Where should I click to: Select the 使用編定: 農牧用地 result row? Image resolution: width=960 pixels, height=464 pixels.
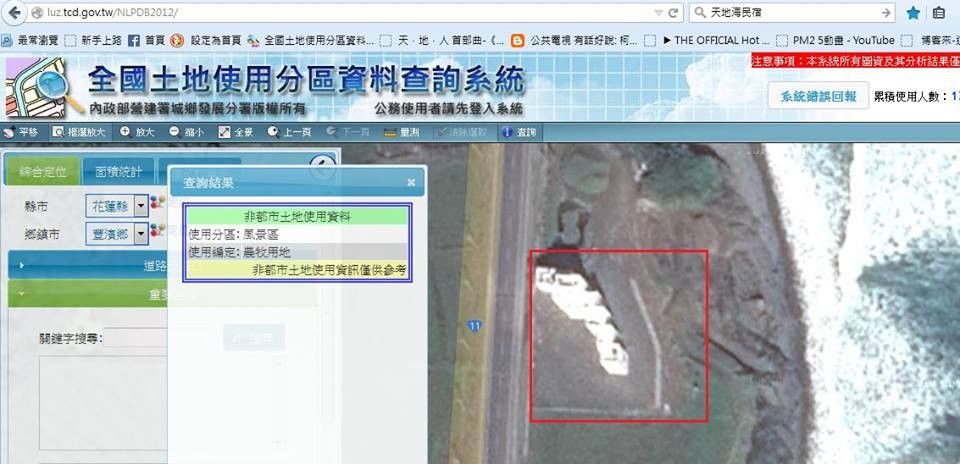pyautogui.click(x=297, y=252)
